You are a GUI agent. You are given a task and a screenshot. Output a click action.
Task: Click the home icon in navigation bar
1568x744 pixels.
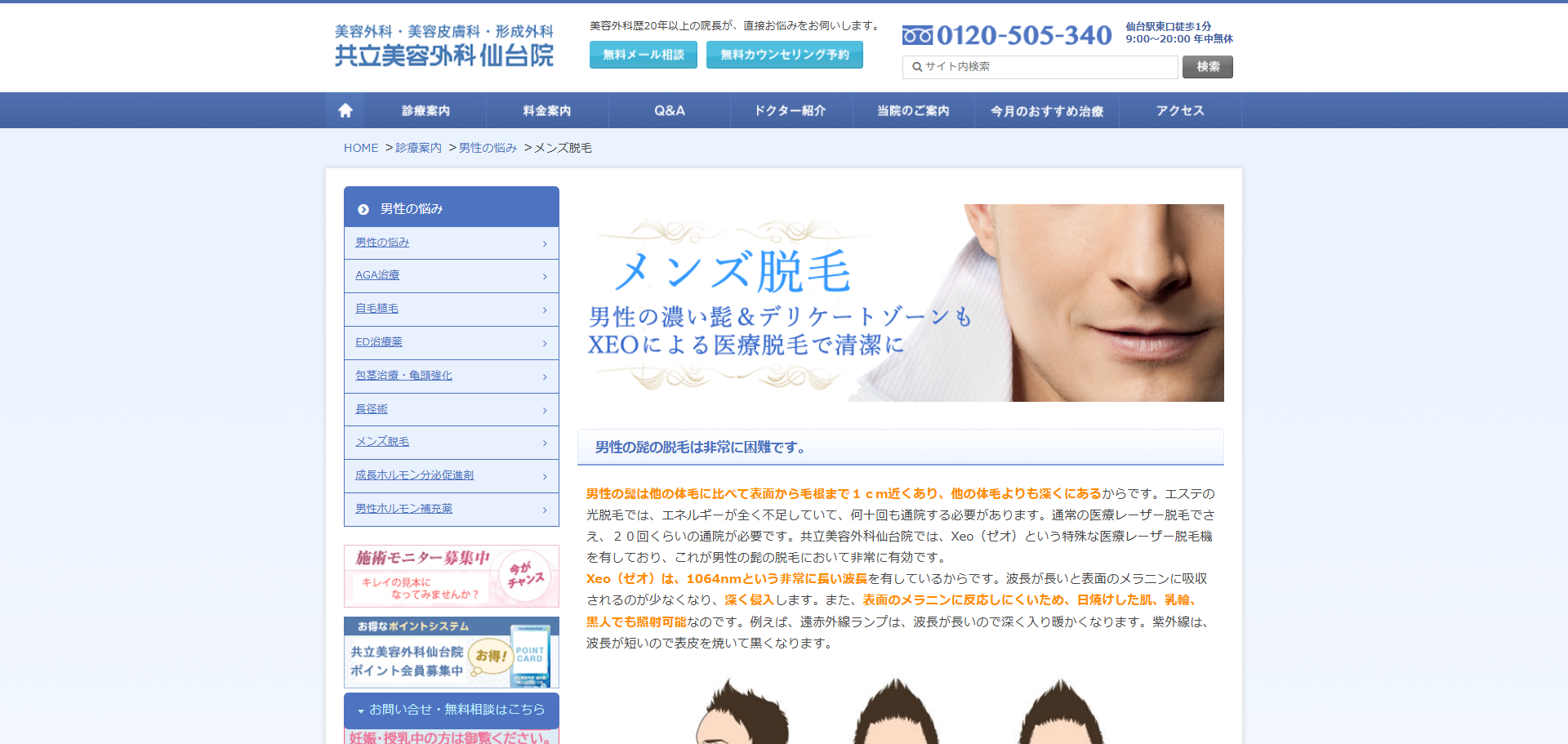click(x=345, y=110)
